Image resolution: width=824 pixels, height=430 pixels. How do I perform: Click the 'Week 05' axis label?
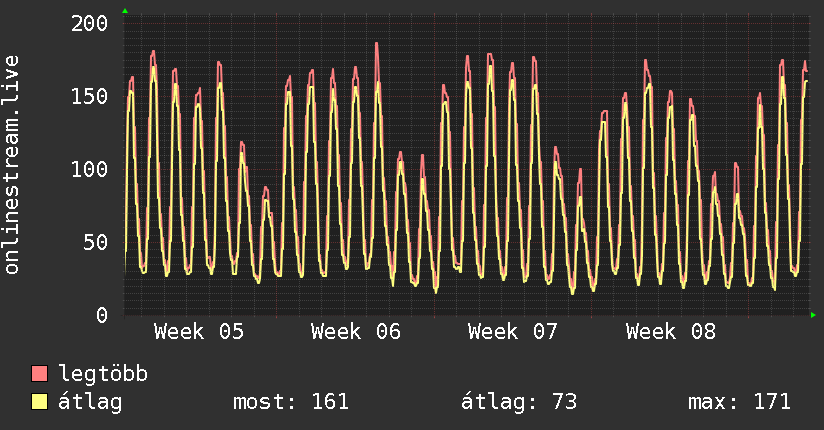point(199,332)
